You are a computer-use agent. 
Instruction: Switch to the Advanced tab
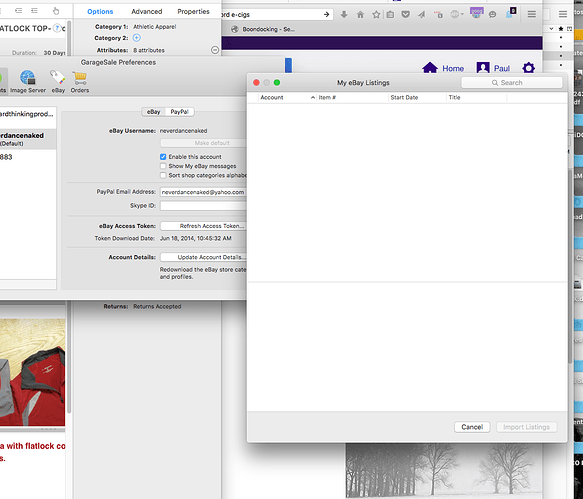(146, 12)
